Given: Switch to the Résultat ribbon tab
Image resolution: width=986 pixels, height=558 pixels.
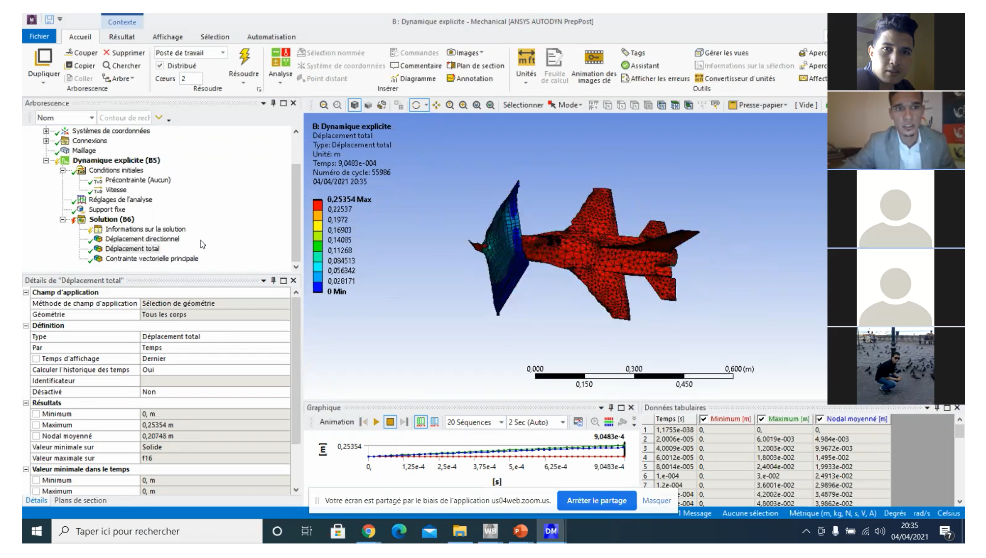Looking at the screenshot, I should (x=121, y=37).
